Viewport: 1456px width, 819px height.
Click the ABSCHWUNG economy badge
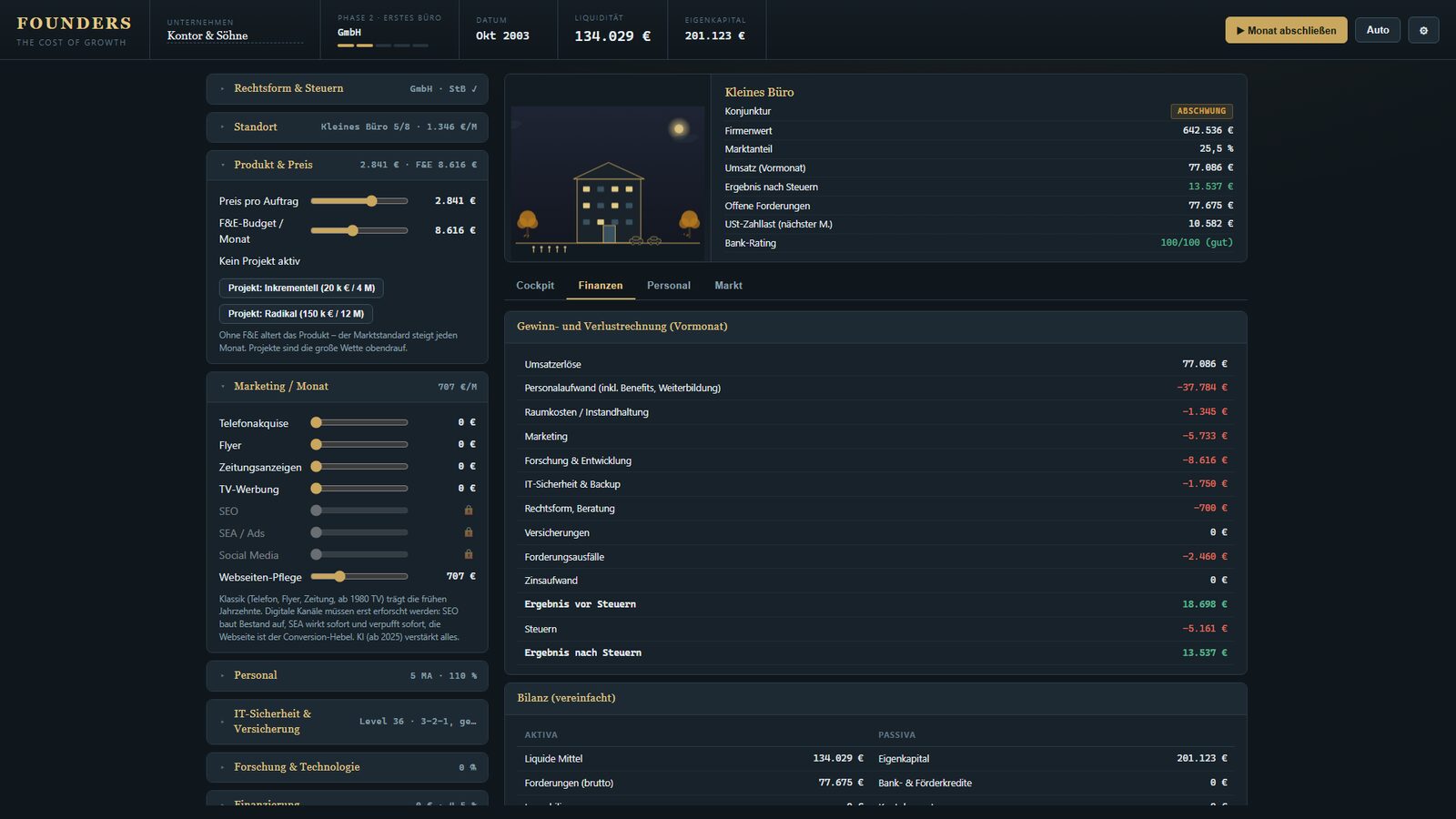pos(1201,111)
